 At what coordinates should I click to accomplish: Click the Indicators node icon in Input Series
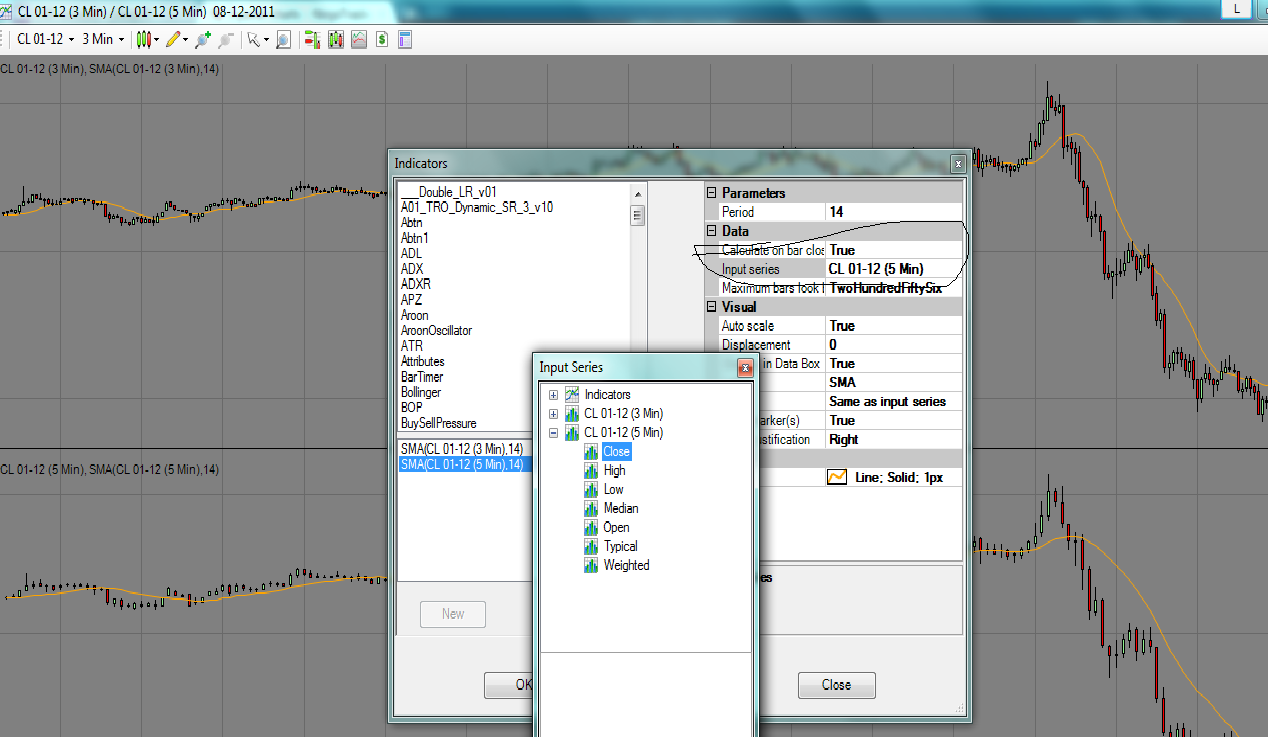tap(572, 394)
